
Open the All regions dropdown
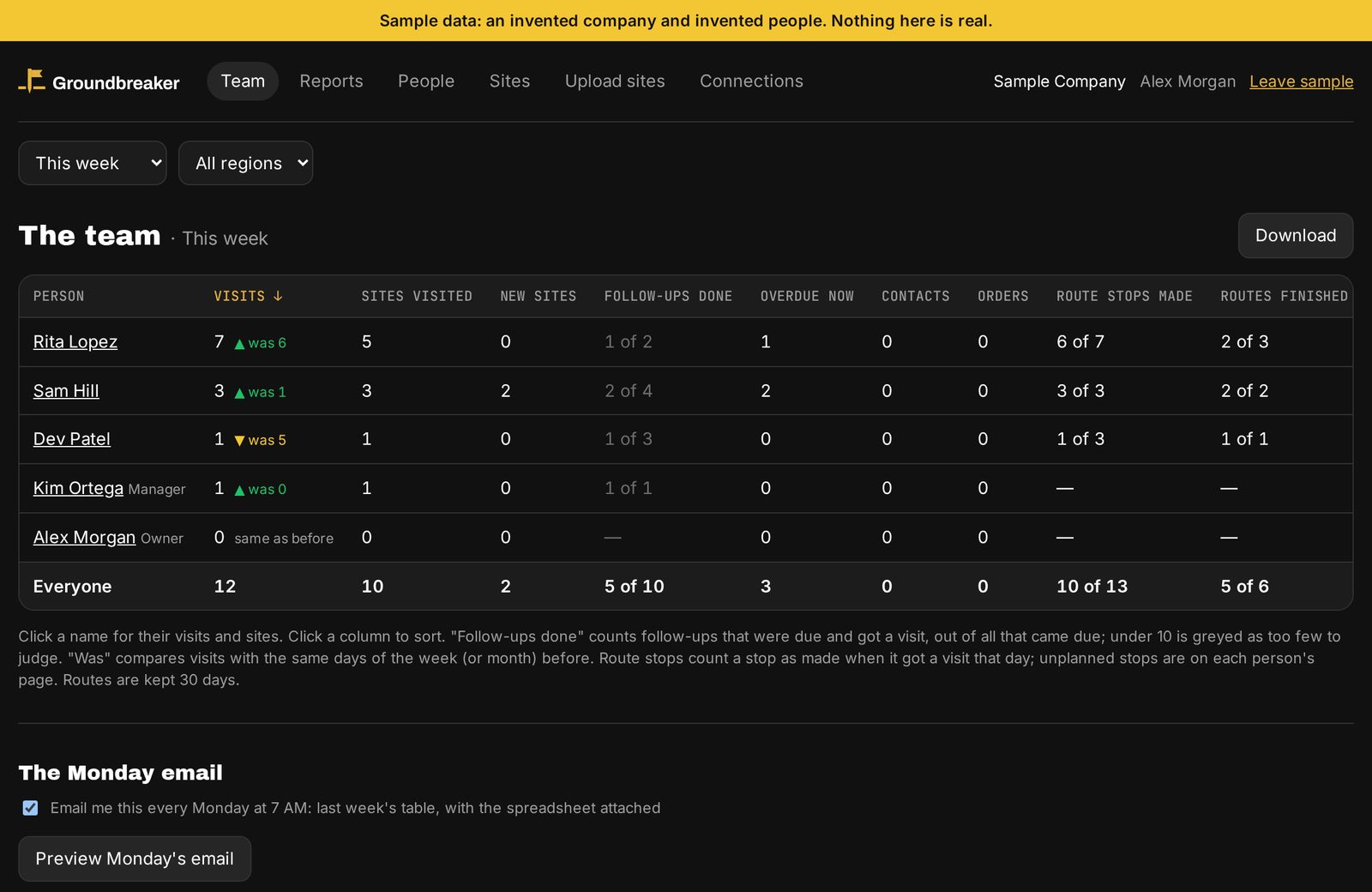(x=245, y=163)
